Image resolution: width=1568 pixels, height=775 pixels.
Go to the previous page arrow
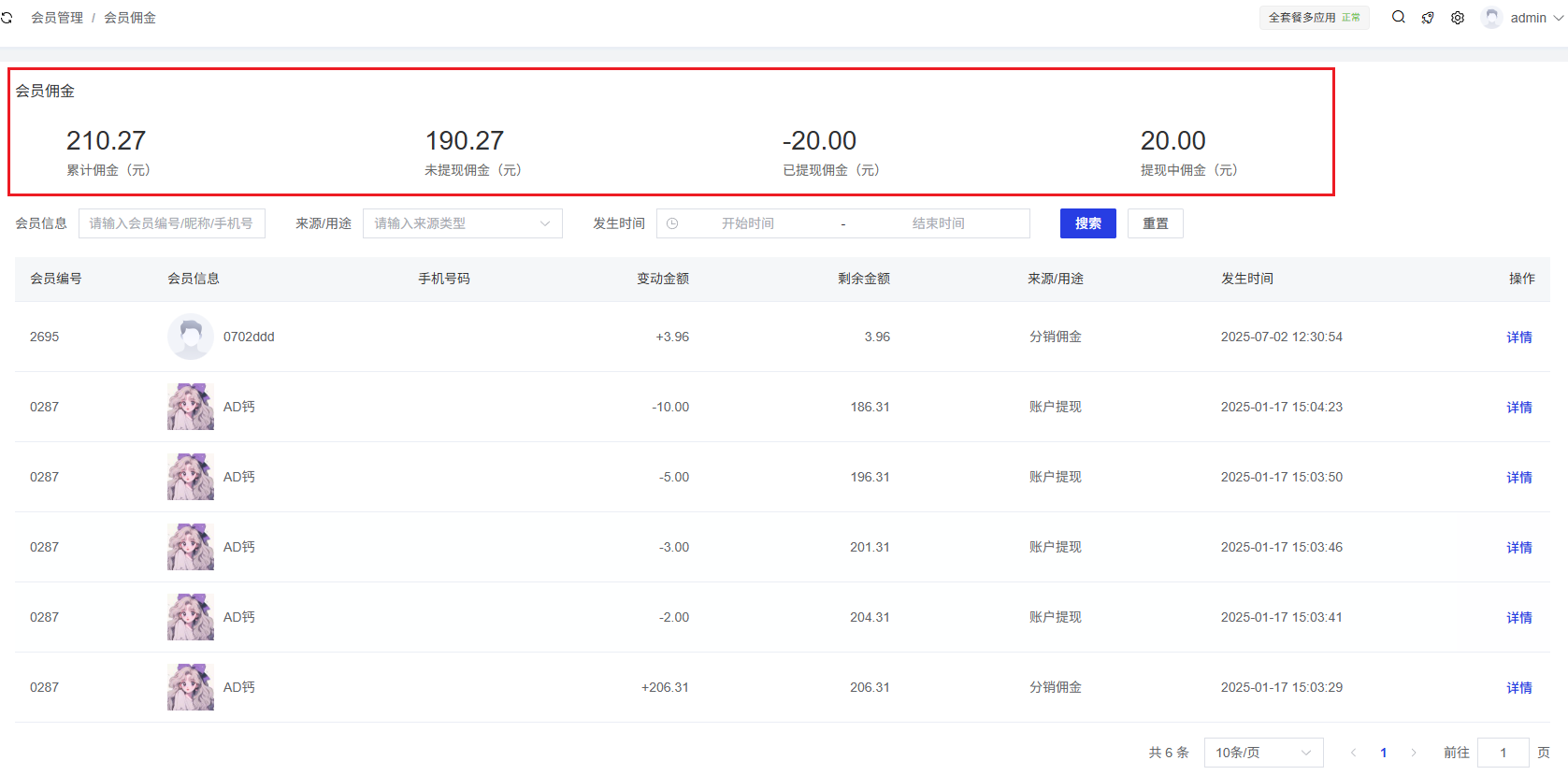pyautogui.click(x=1353, y=753)
